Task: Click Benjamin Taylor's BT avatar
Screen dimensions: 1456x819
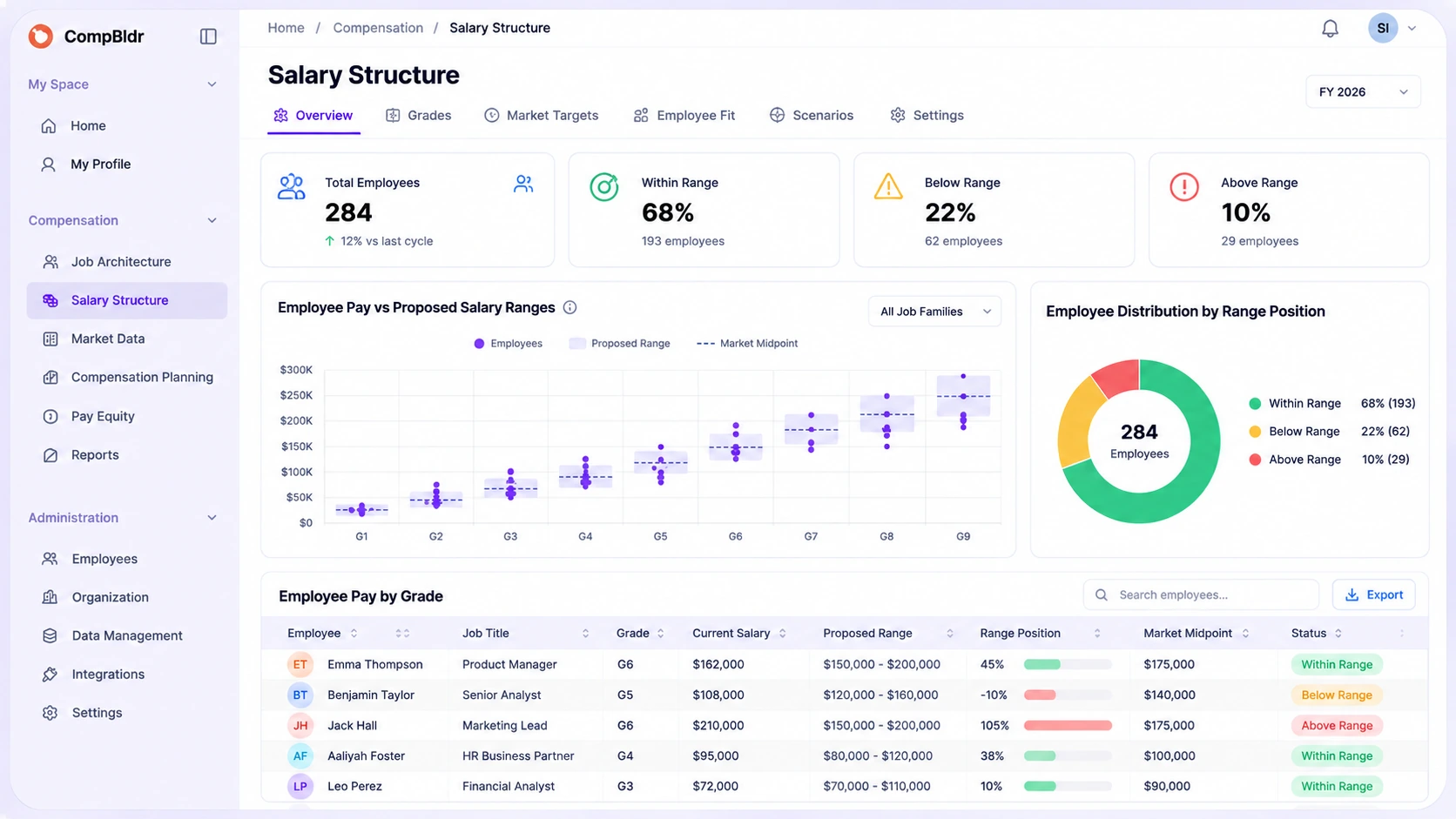Action: tap(300, 695)
